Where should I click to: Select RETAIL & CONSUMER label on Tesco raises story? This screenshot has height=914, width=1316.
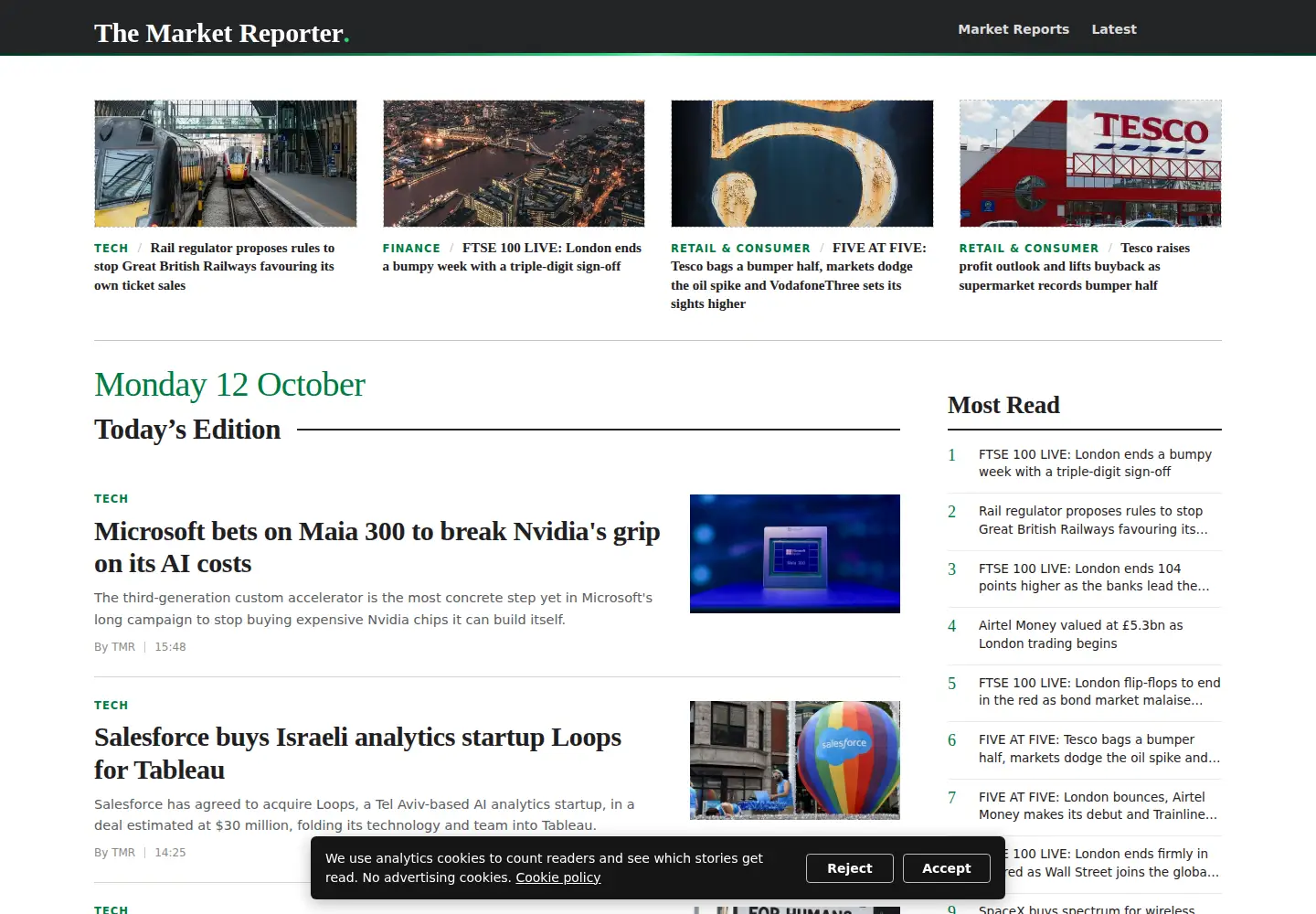pyautogui.click(x=1029, y=249)
